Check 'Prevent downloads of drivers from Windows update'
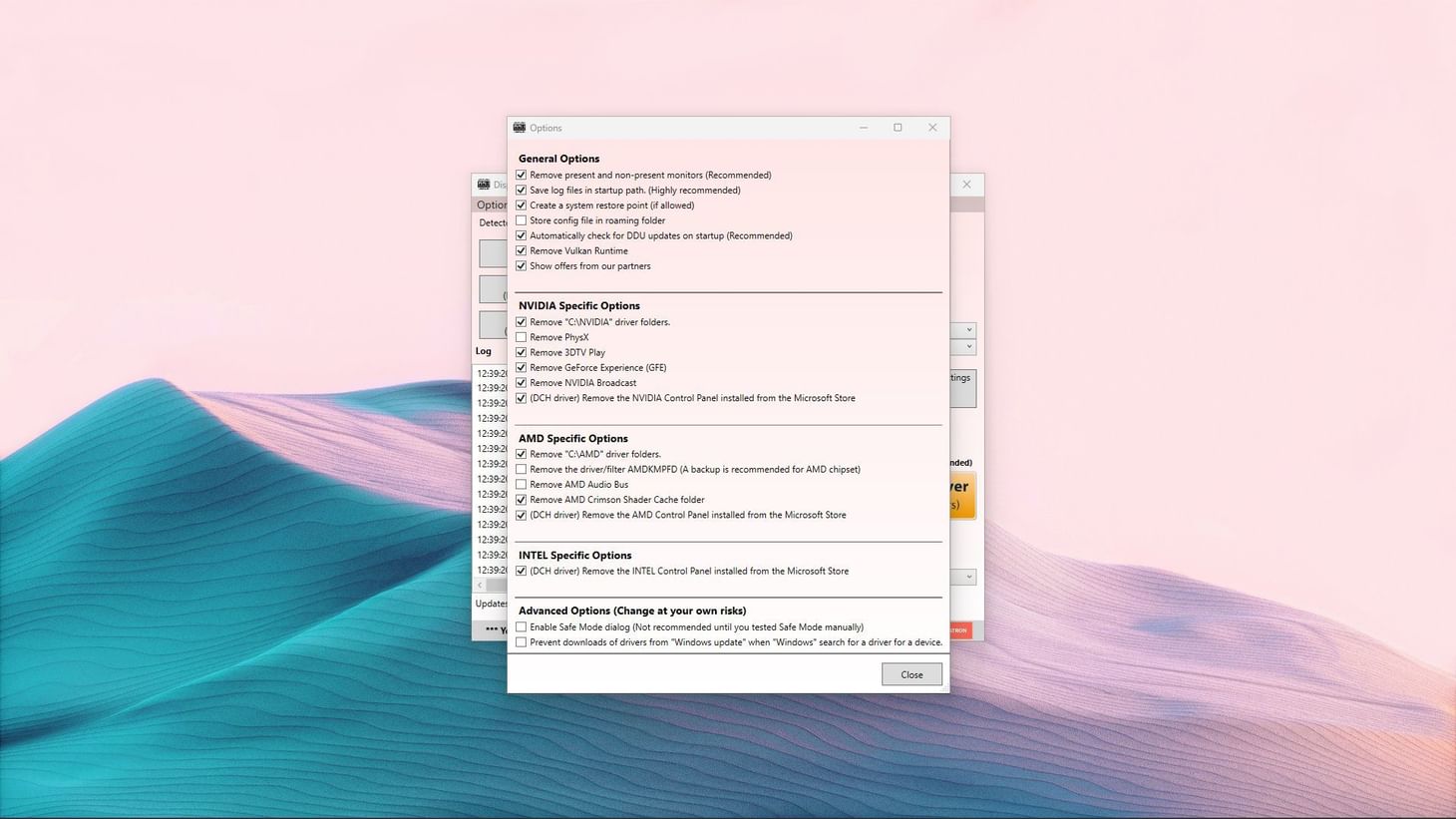1456x819 pixels. [x=522, y=641]
